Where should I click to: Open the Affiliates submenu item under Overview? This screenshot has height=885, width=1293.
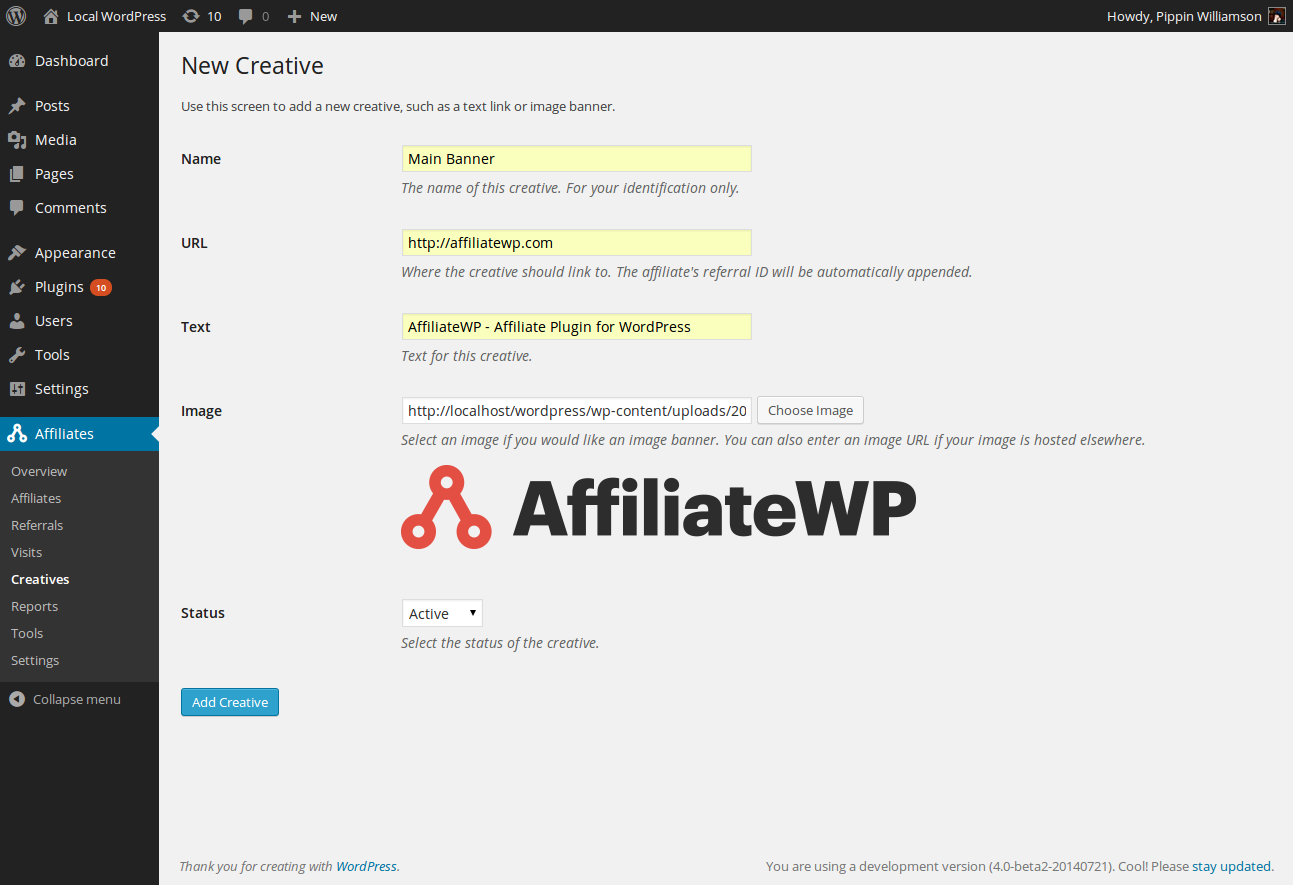pos(36,498)
